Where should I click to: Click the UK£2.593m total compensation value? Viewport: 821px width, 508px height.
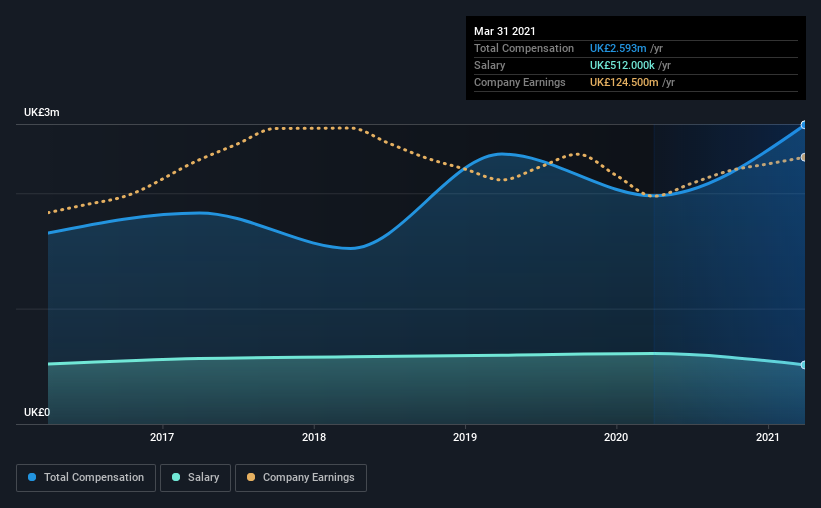click(x=618, y=48)
